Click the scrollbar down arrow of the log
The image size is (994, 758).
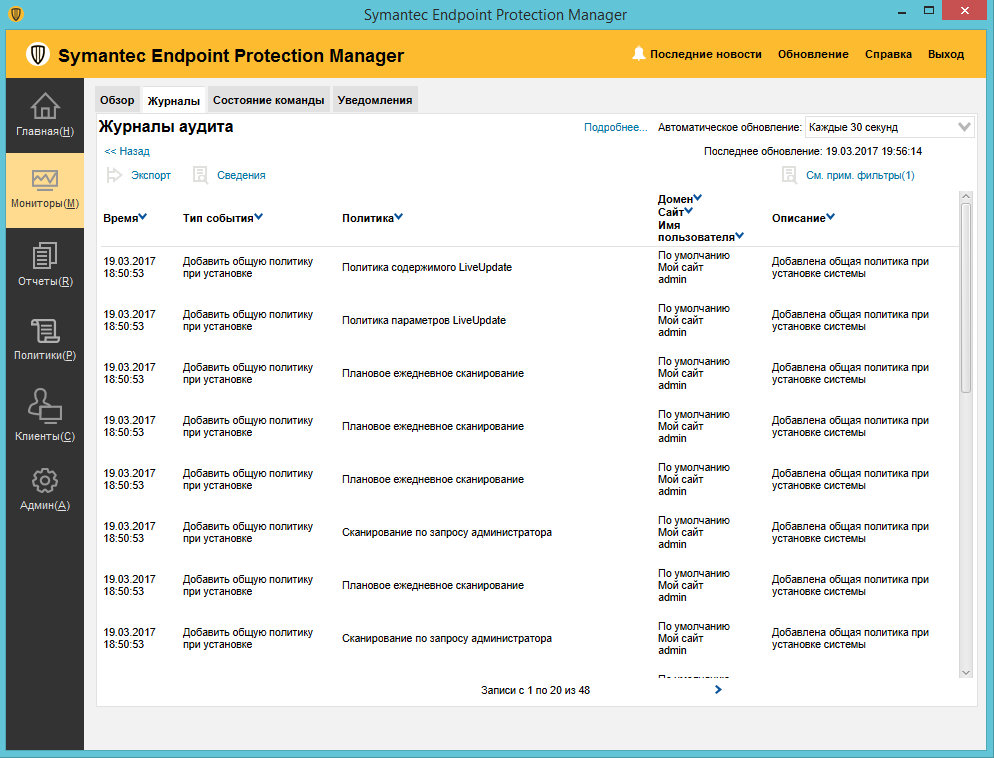[966, 672]
